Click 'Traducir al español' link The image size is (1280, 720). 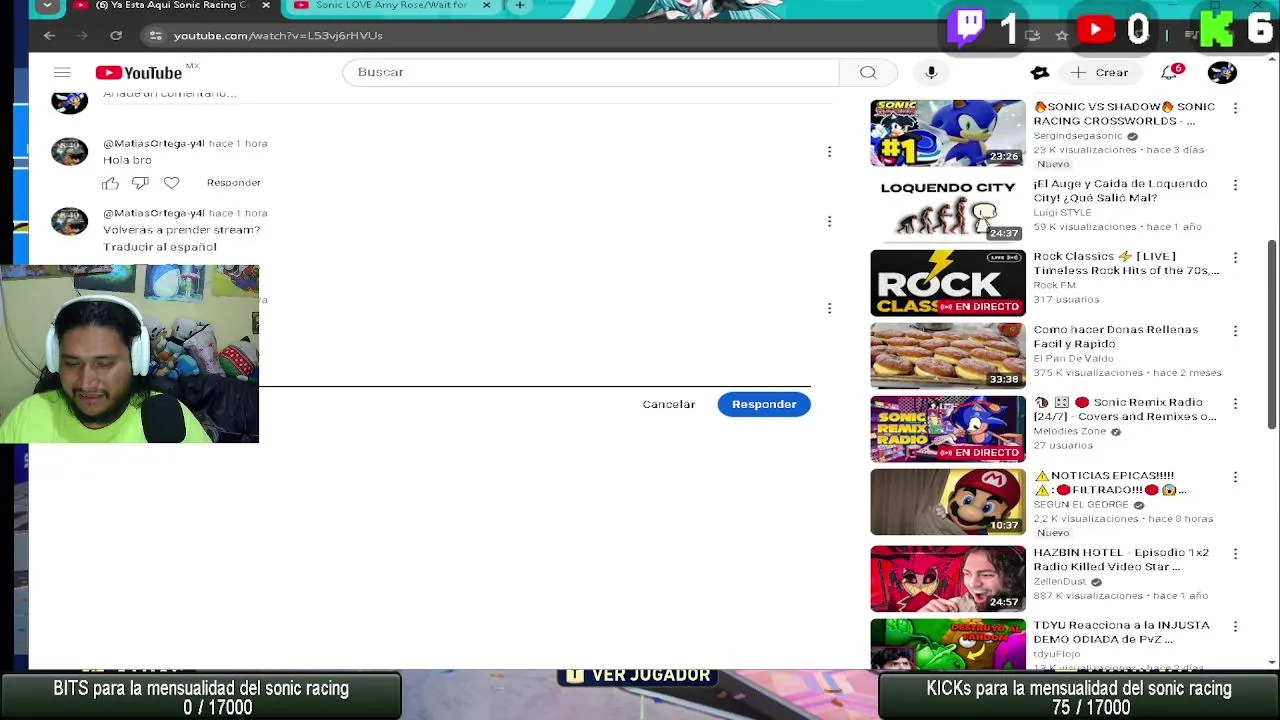pos(160,247)
